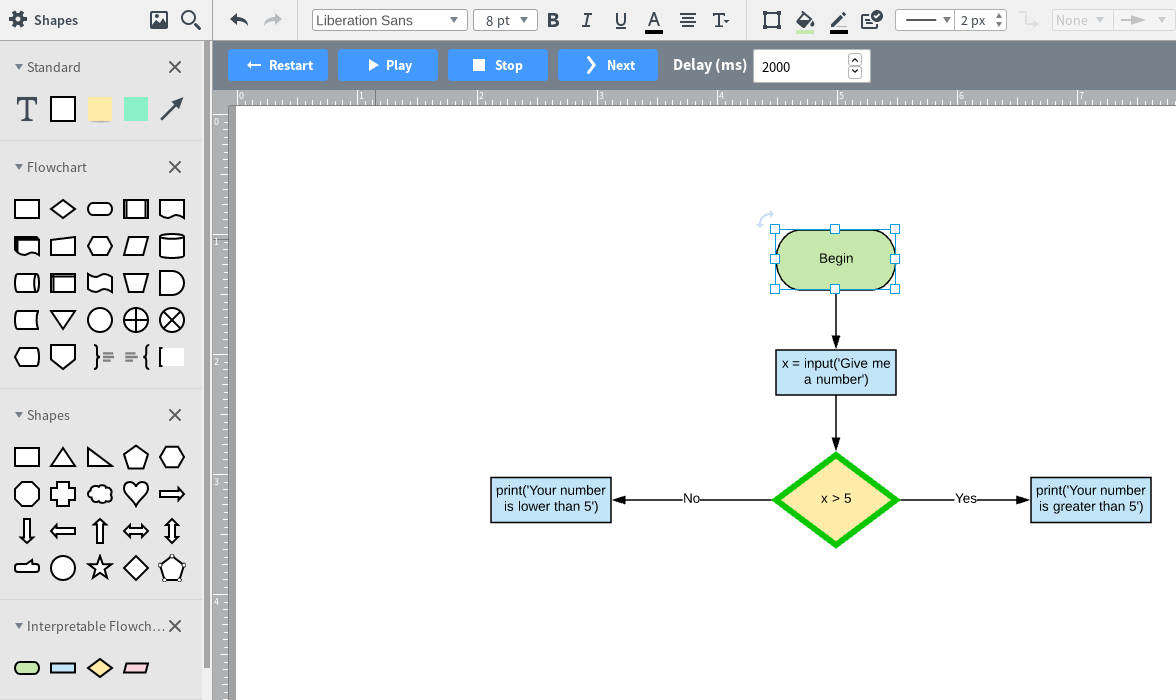Click the insert image icon
The height and width of the screenshot is (700, 1176).
[161, 19]
